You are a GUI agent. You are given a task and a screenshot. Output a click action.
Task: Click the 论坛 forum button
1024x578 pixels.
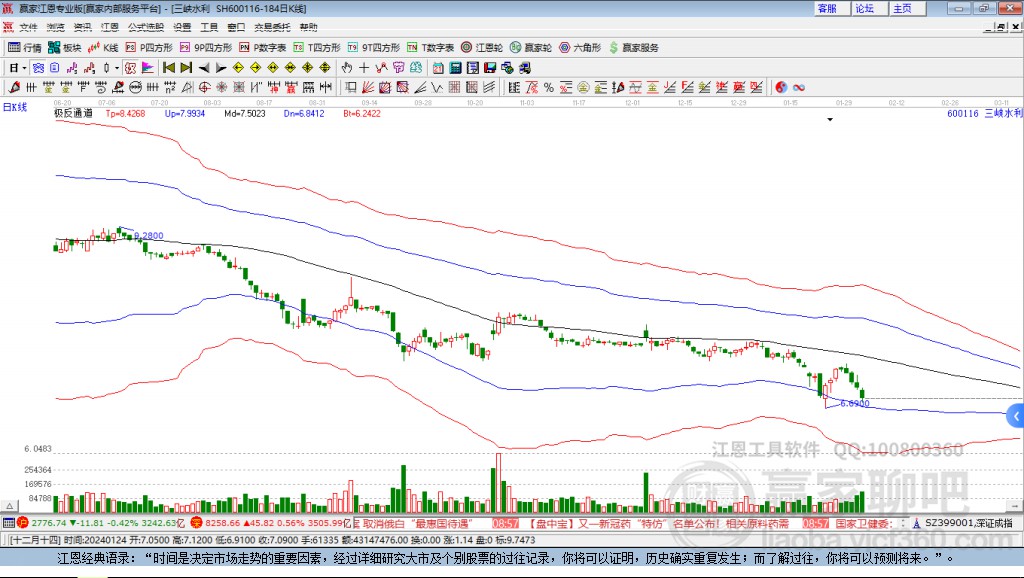[869, 8]
